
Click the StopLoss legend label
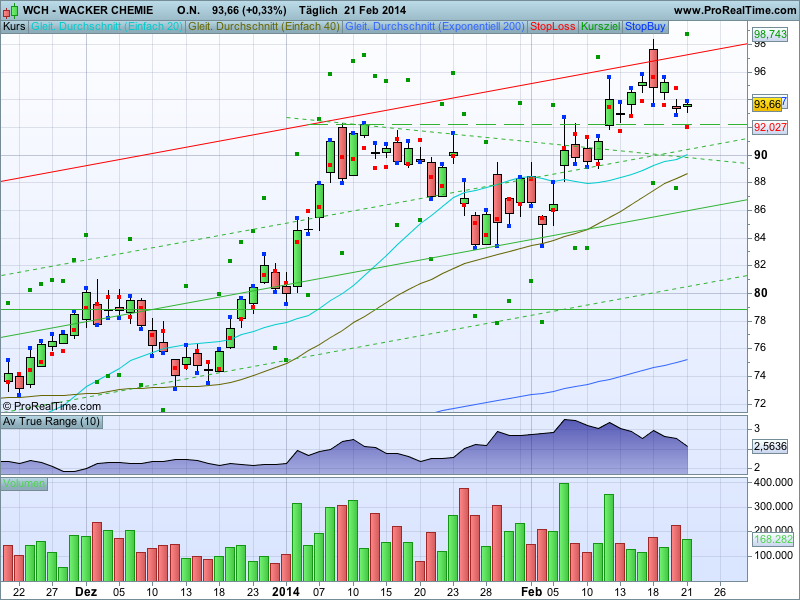pos(553,27)
